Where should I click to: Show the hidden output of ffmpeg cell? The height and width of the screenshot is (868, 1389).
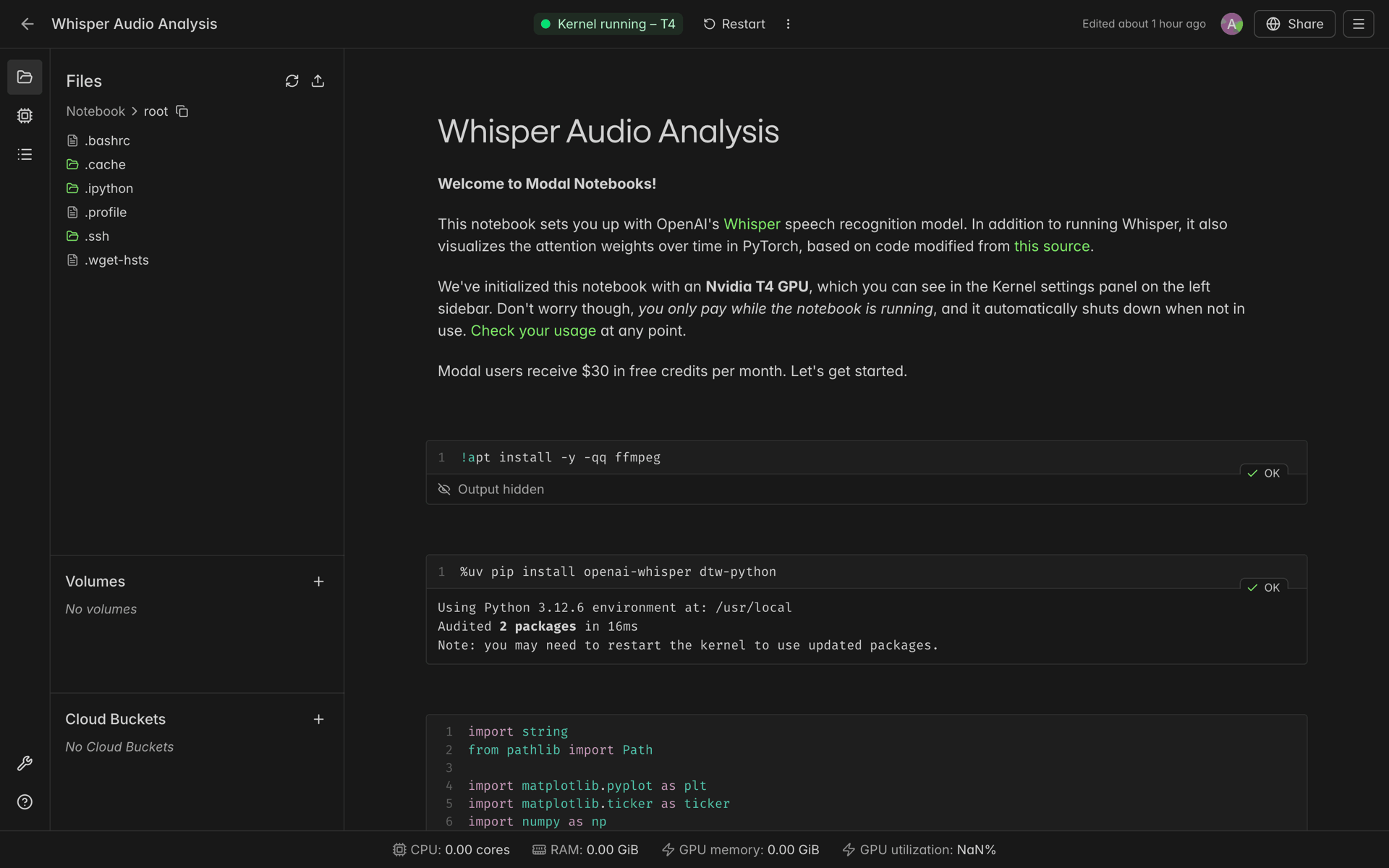click(491, 490)
